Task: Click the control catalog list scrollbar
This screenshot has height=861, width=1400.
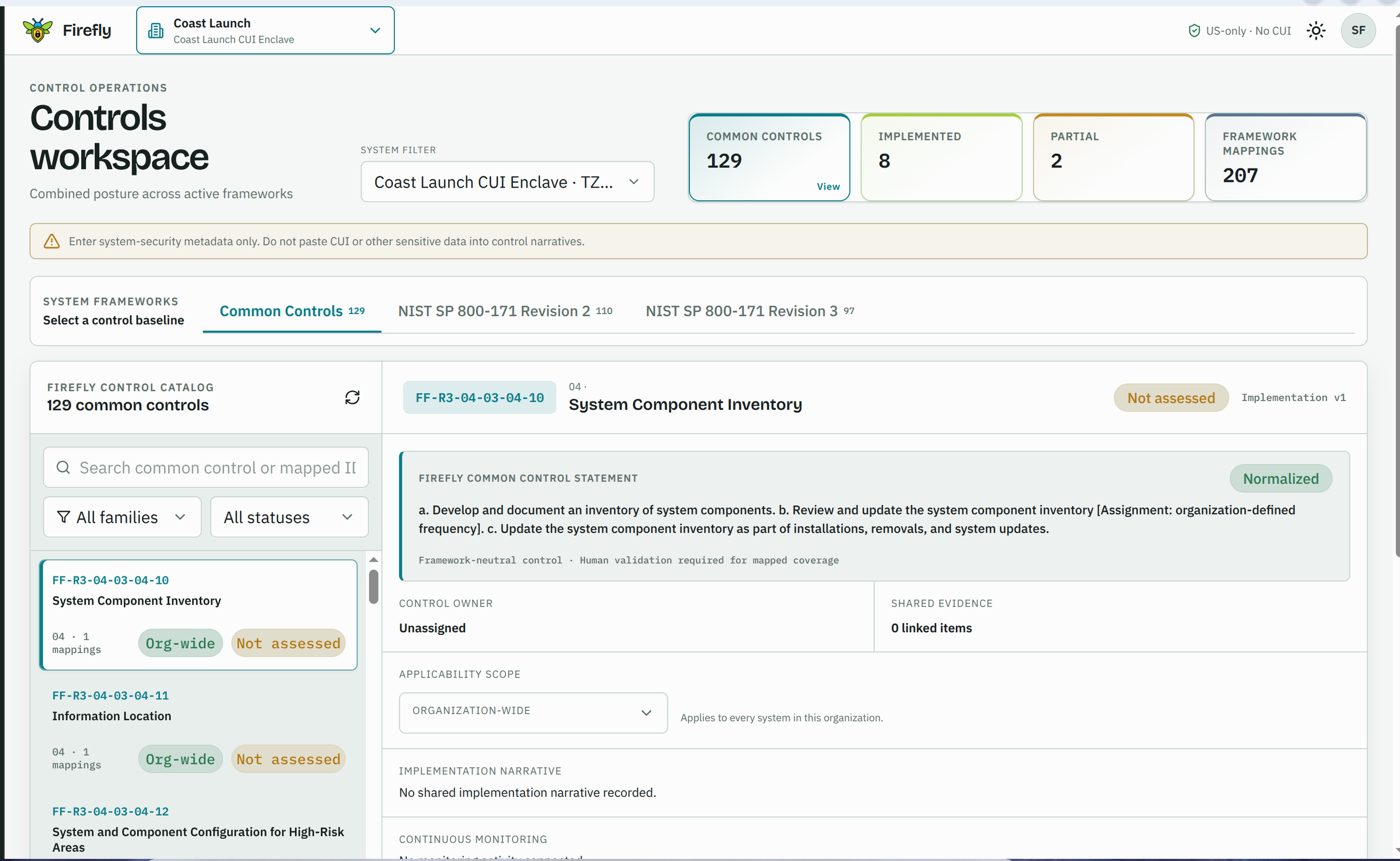Action: click(374, 587)
